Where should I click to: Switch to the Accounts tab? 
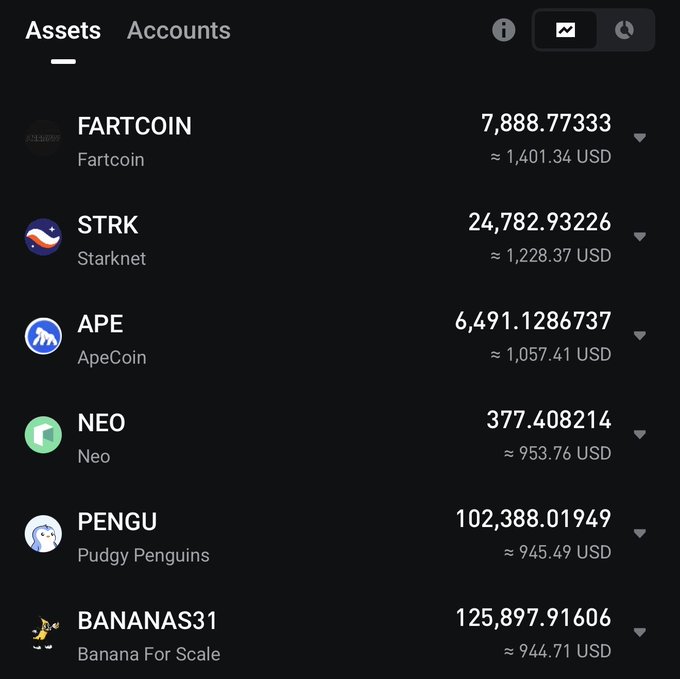coord(179,30)
